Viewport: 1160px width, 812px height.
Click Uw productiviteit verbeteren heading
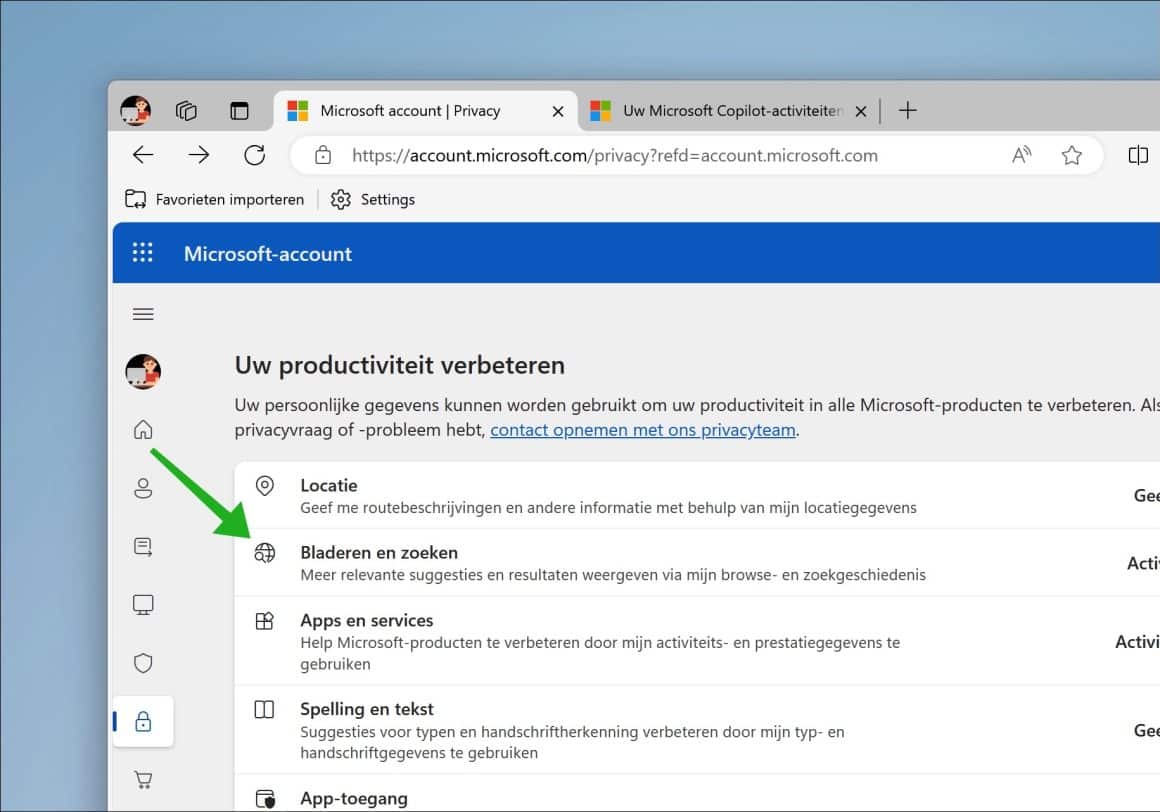tap(399, 365)
